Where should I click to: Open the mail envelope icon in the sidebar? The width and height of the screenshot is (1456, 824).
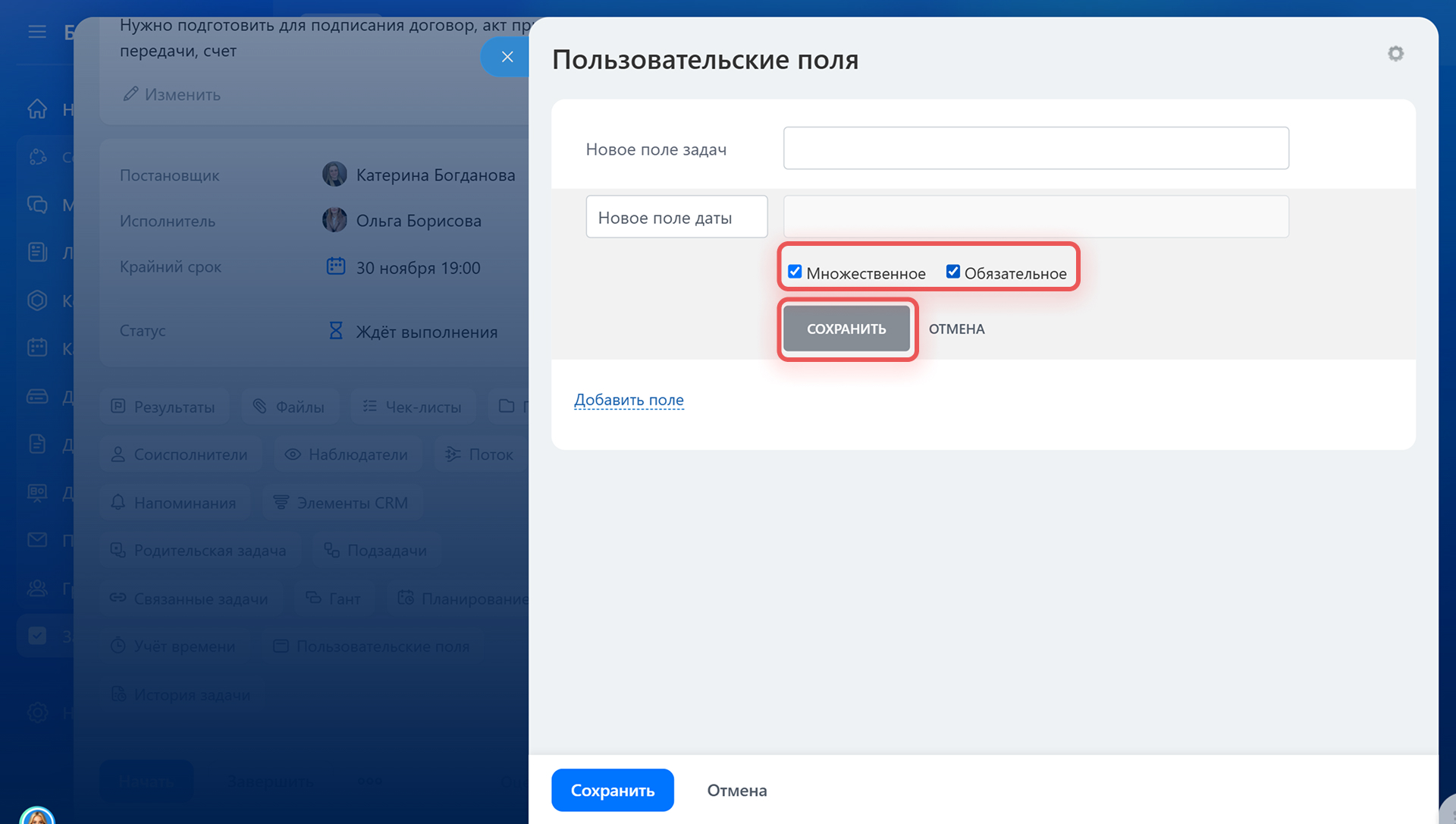click(x=37, y=540)
